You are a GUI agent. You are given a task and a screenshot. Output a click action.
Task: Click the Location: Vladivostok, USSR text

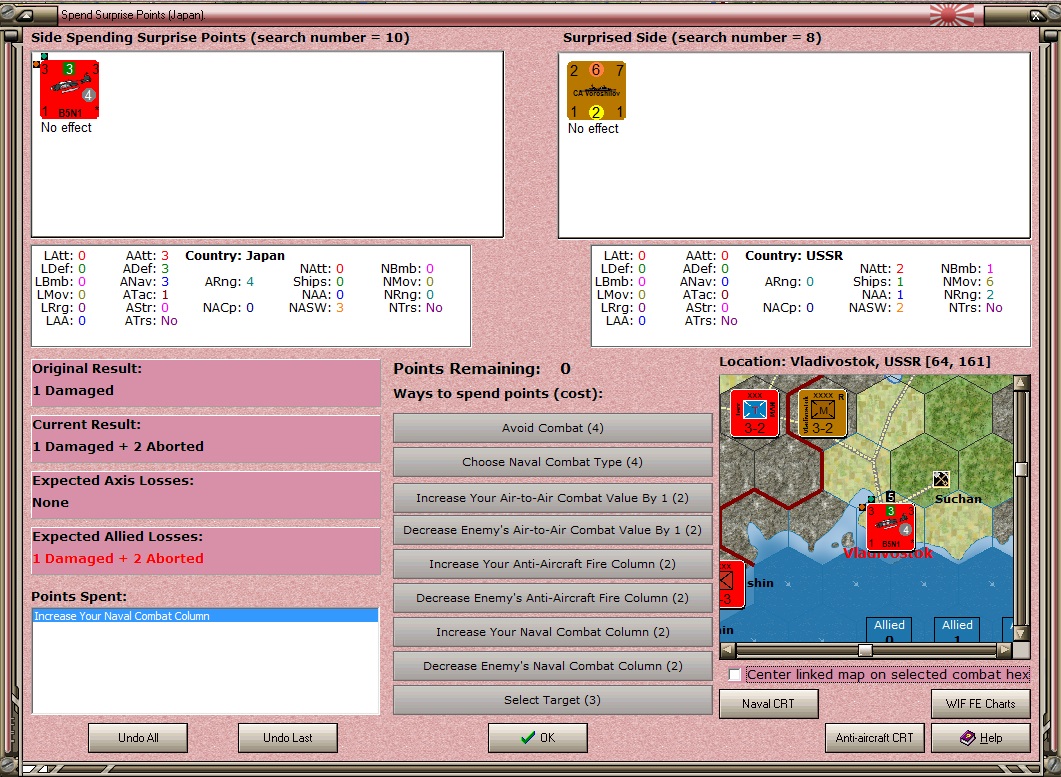click(855, 361)
